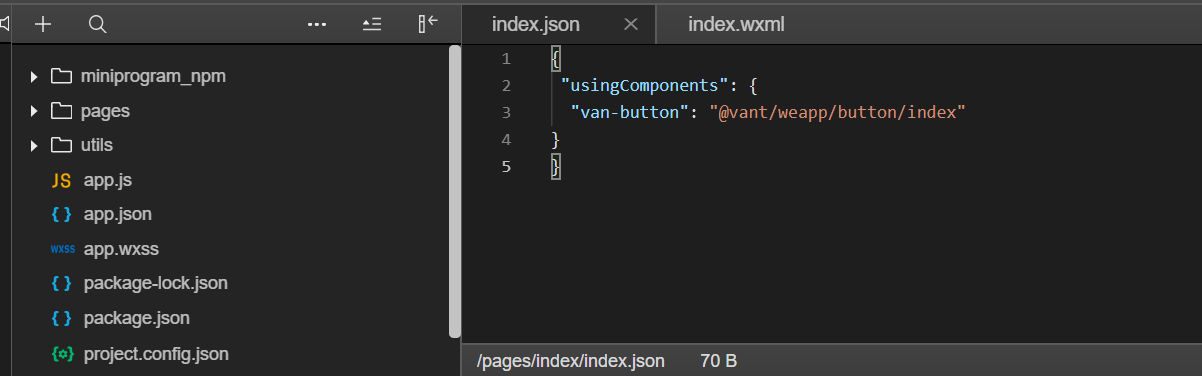Open the three-dot more options menu
This screenshot has width=1202, height=376.
pyautogui.click(x=317, y=24)
